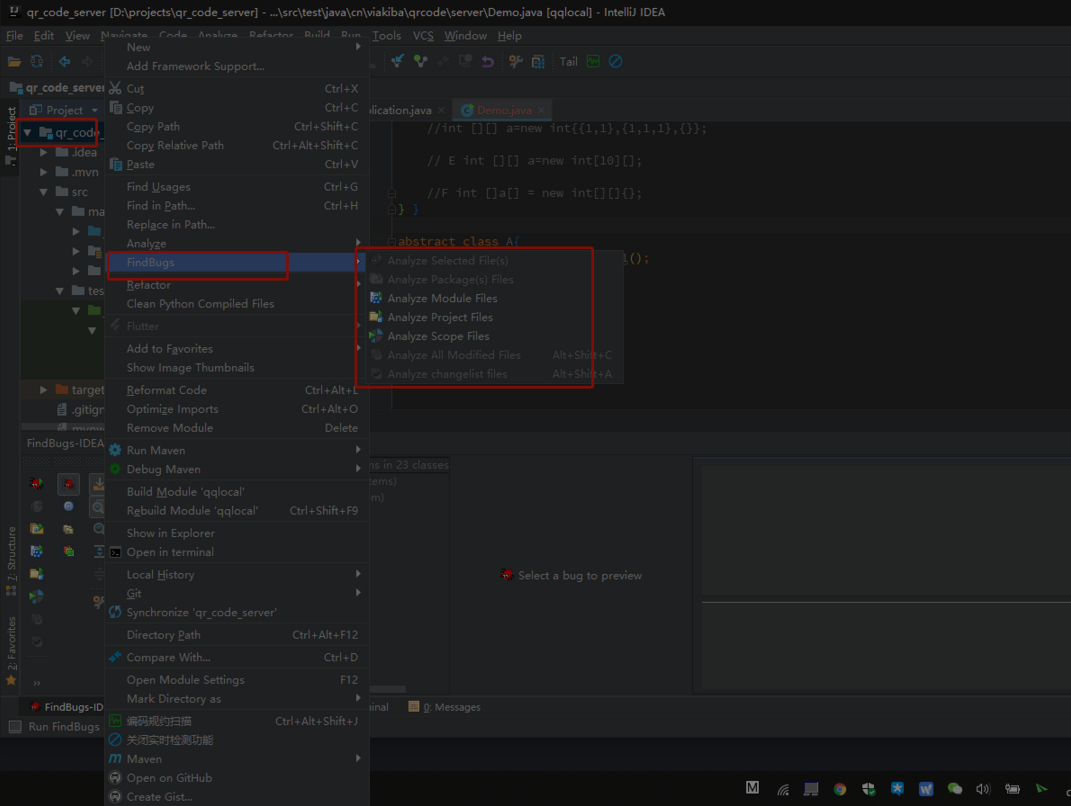Click the Word icon in taskbar
The image size is (1071, 806).
(926, 789)
